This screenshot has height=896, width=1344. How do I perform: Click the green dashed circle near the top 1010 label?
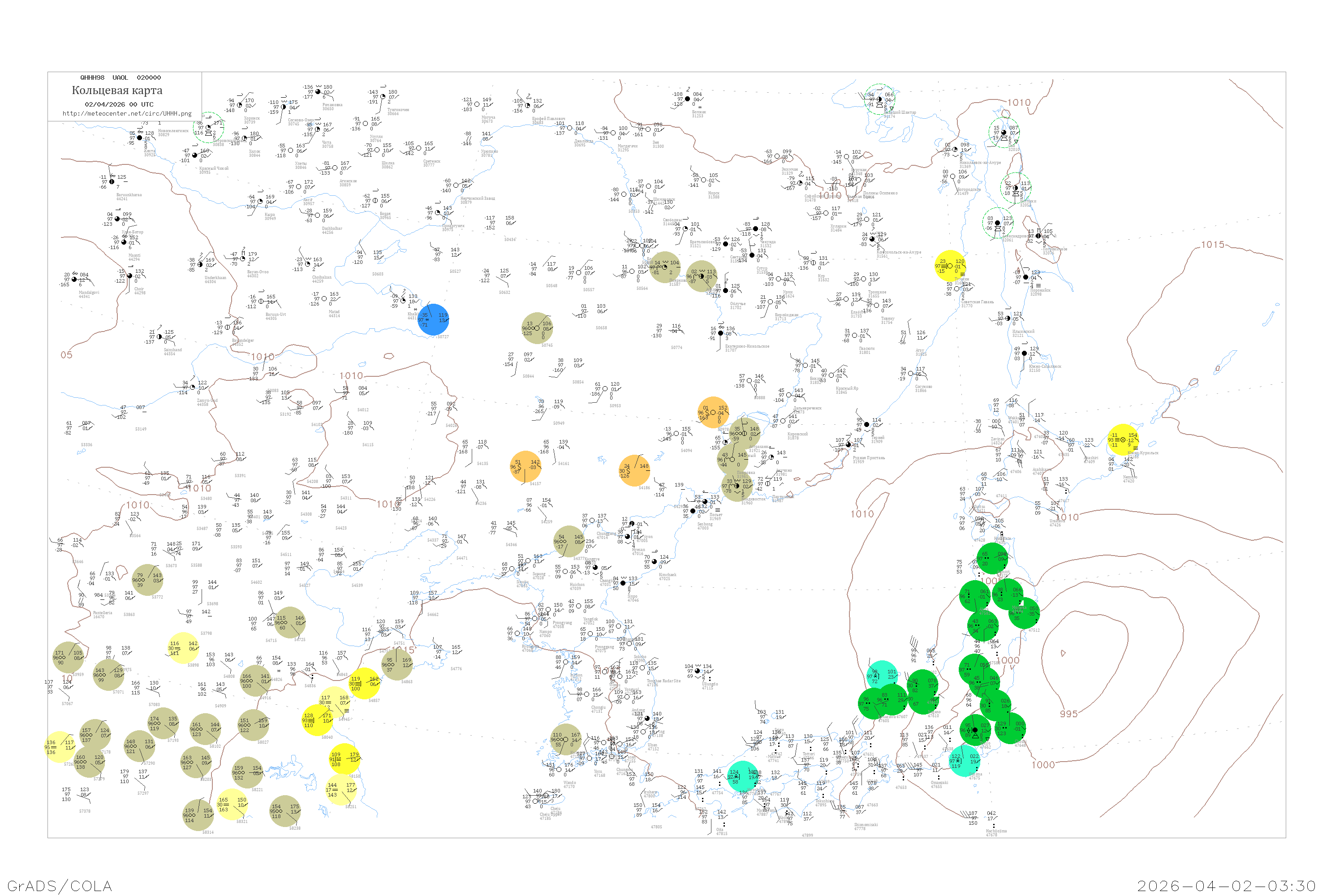pos(1004,132)
